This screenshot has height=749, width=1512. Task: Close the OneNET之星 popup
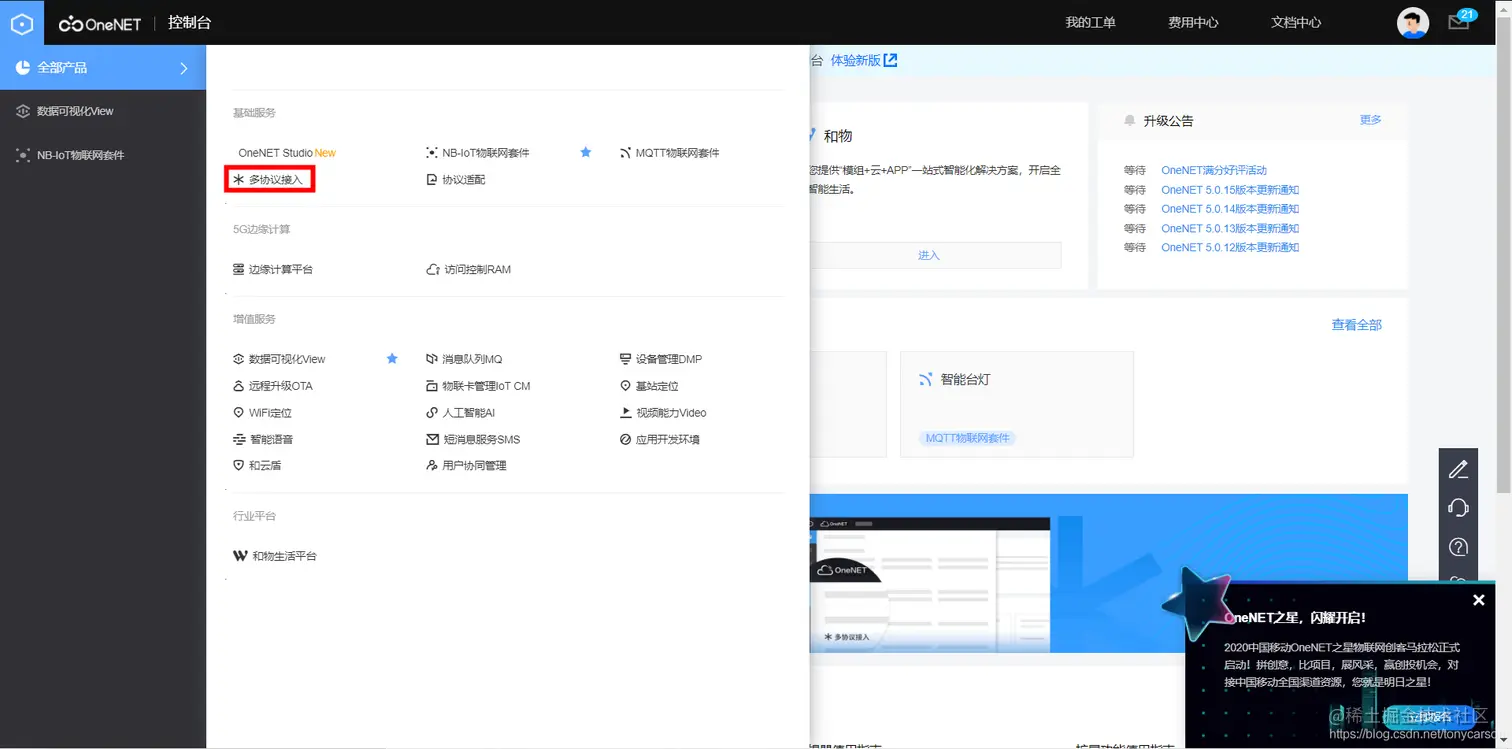[x=1479, y=600]
